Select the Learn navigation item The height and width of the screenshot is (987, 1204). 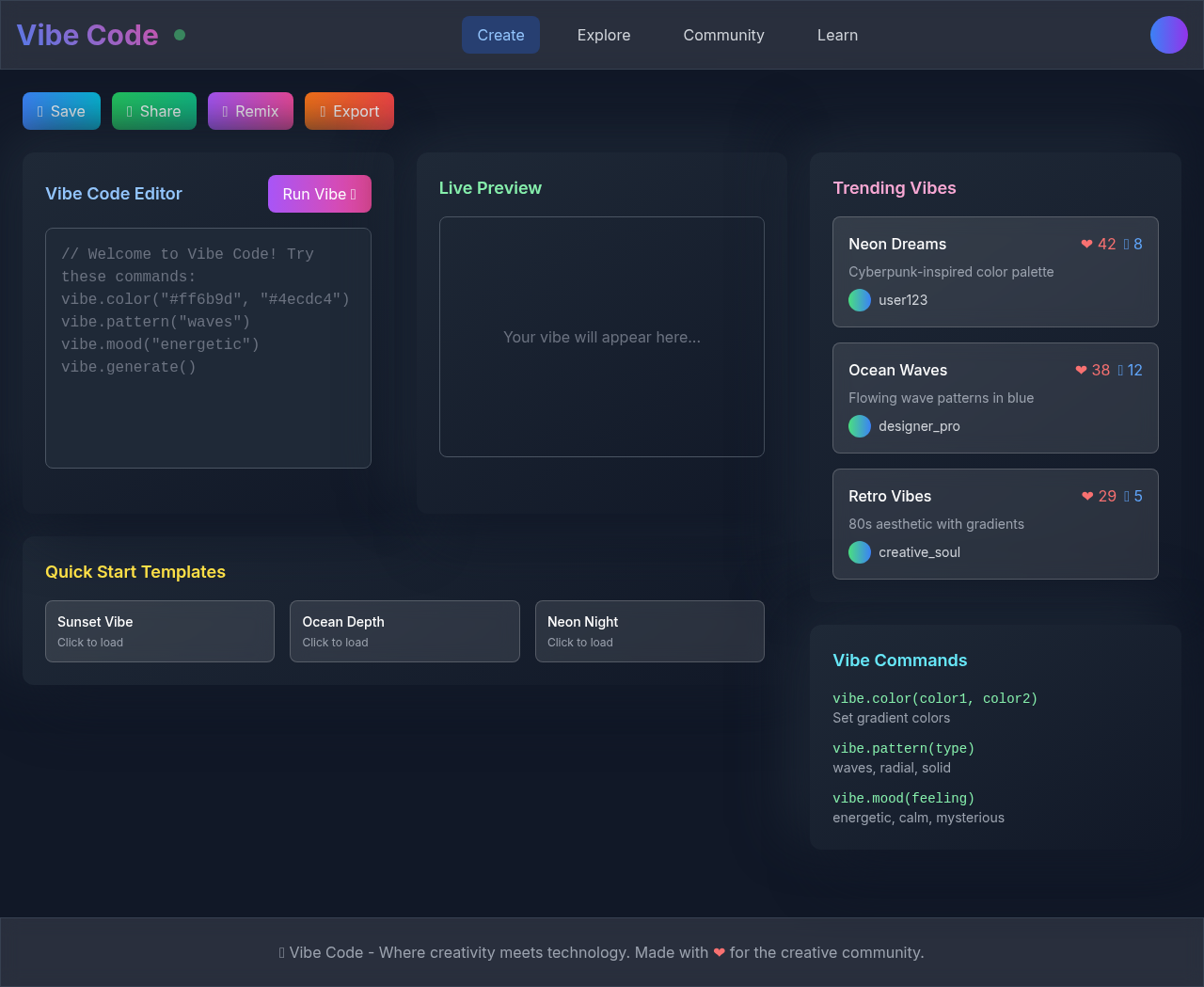coord(837,35)
